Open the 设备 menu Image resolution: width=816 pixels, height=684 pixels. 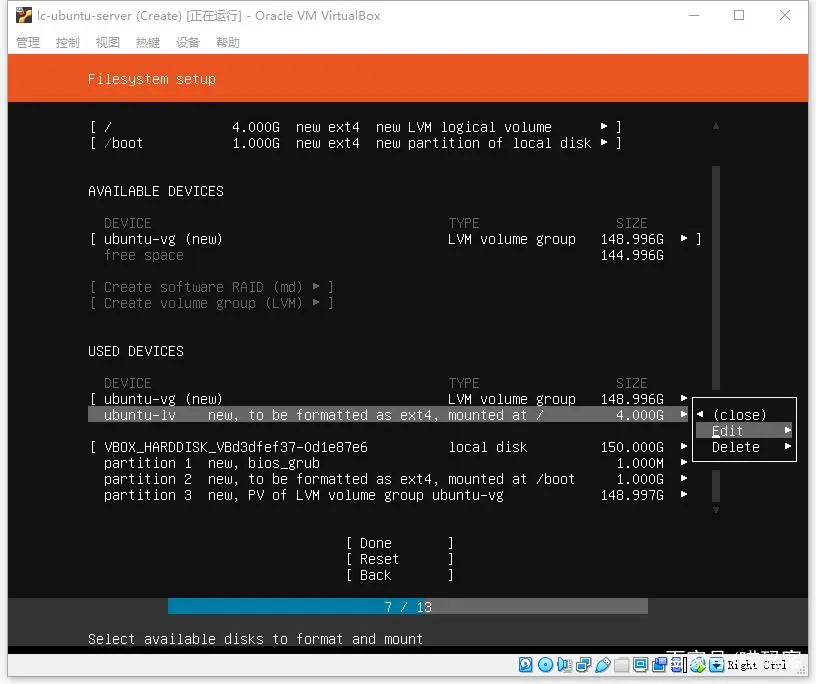[188, 43]
